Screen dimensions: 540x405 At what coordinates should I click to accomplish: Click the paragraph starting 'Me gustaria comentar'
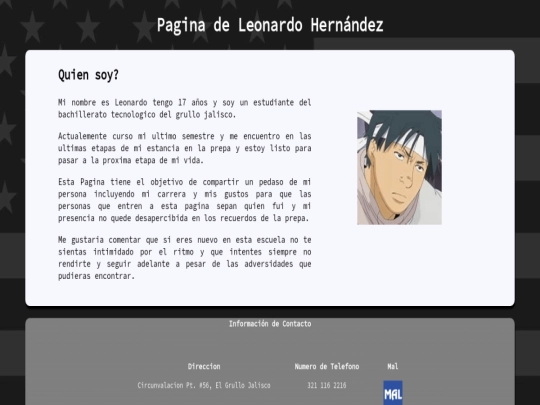[x=185, y=258]
